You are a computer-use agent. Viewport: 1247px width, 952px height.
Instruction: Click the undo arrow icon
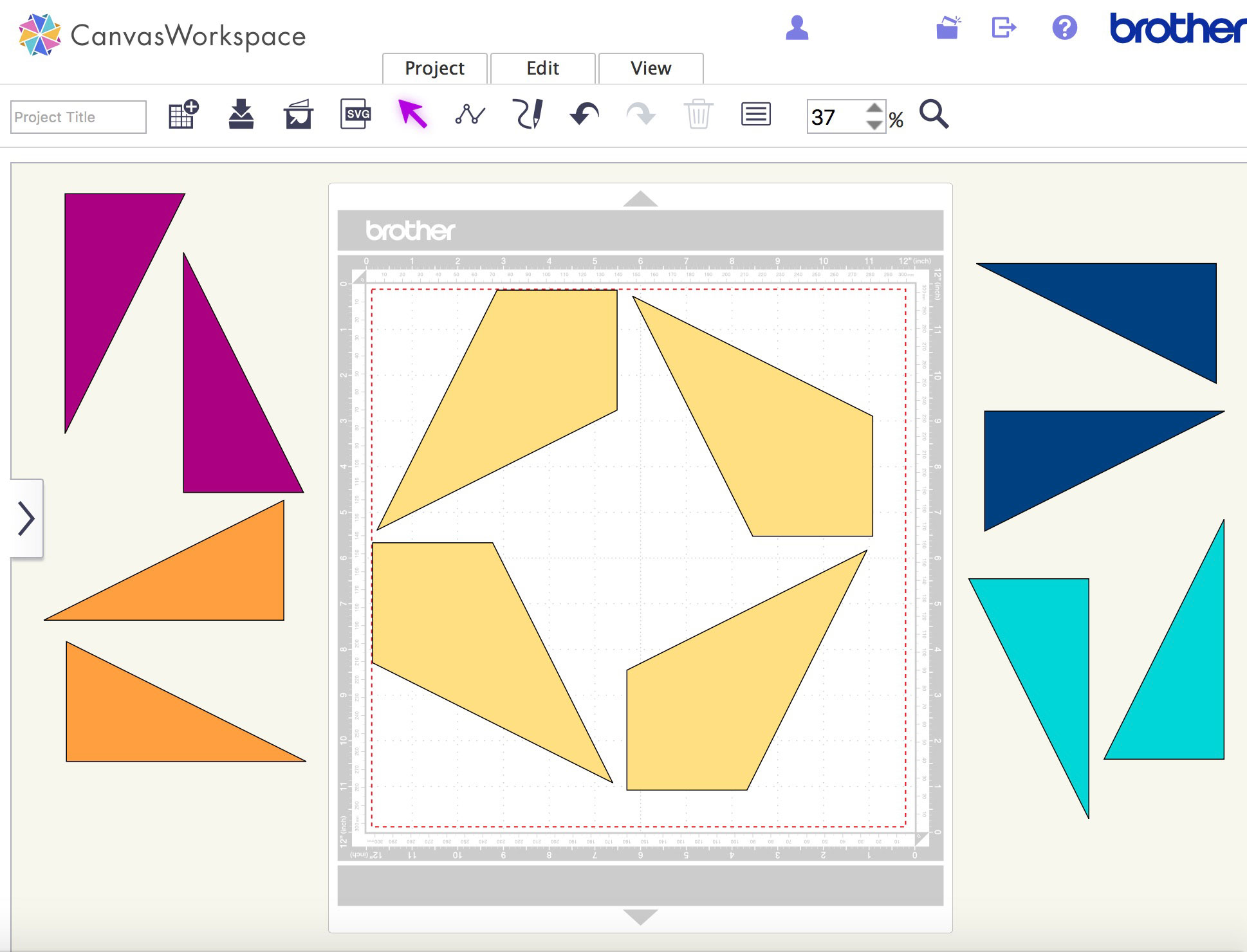click(584, 114)
